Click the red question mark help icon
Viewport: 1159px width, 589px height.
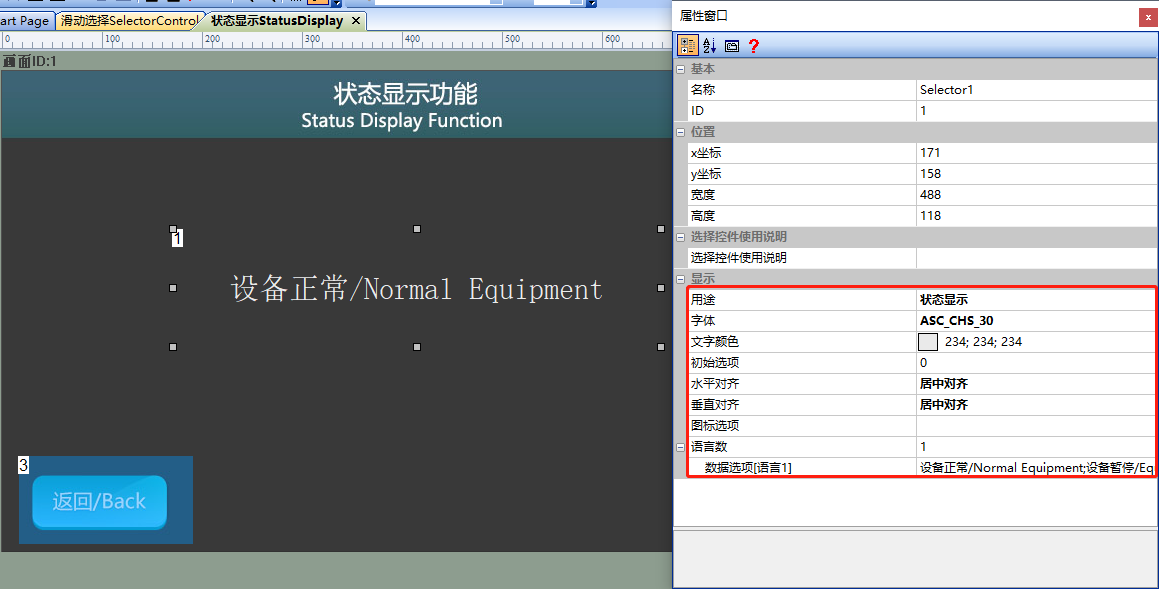(x=753, y=46)
